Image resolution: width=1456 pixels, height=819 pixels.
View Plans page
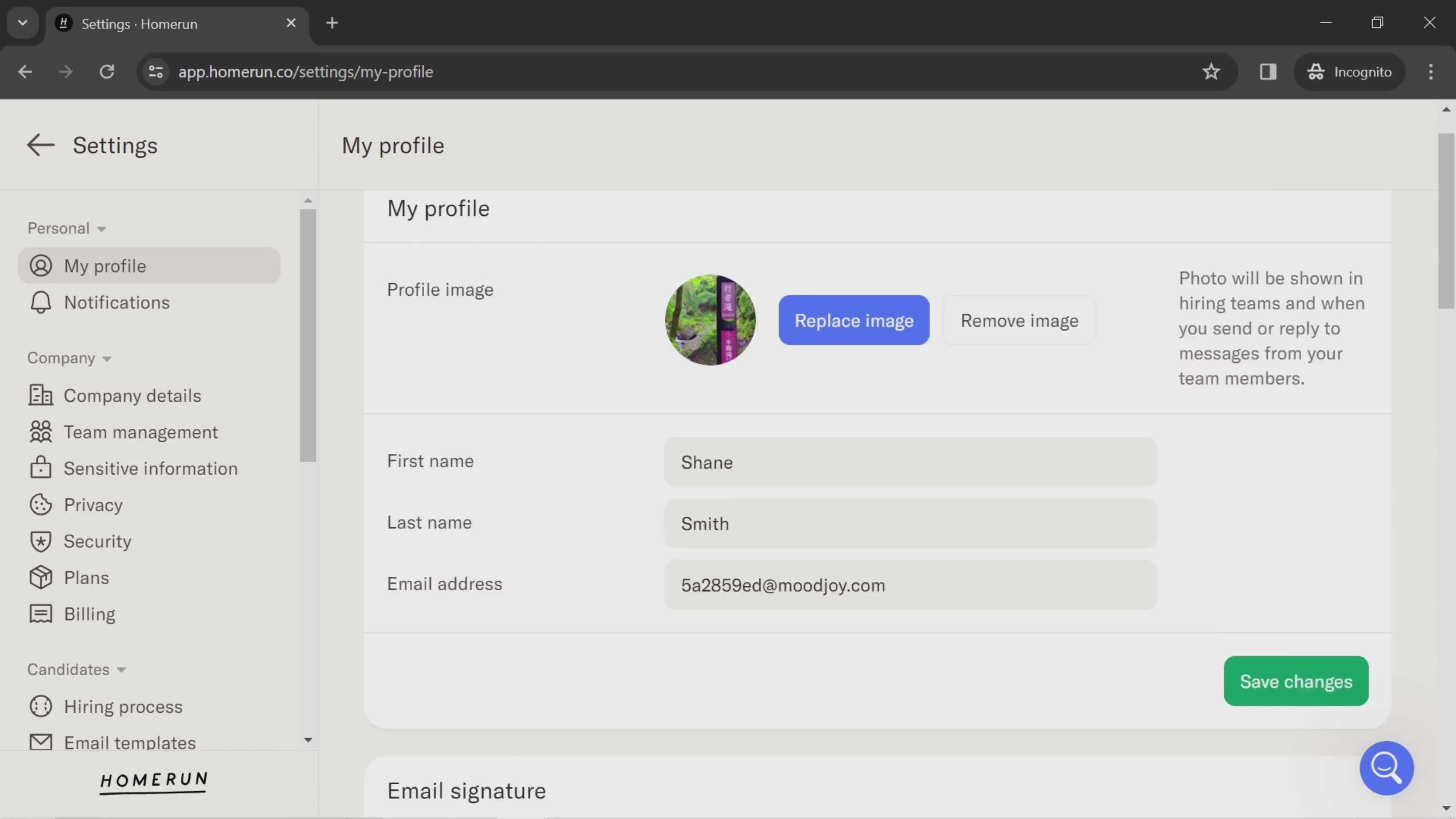pos(149,577)
